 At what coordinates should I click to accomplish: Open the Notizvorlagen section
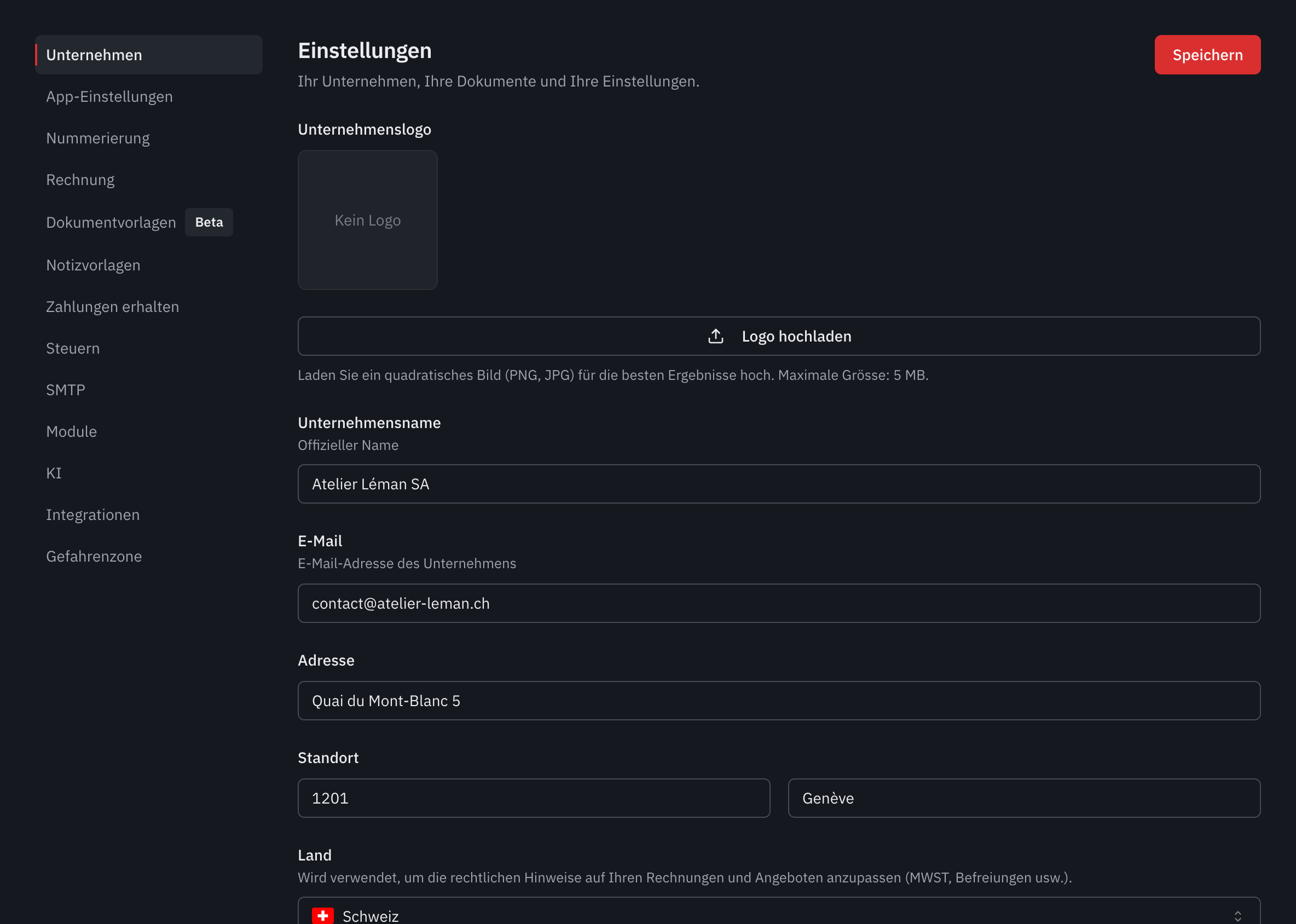[x=93, y=265]
